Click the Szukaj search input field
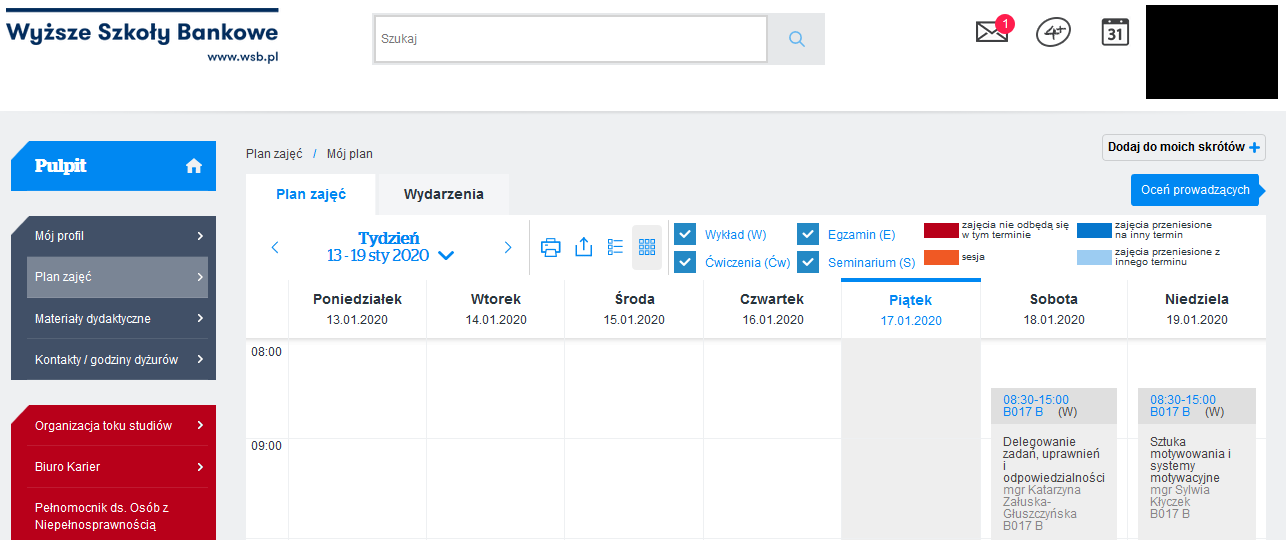 [x=570, y=39]
